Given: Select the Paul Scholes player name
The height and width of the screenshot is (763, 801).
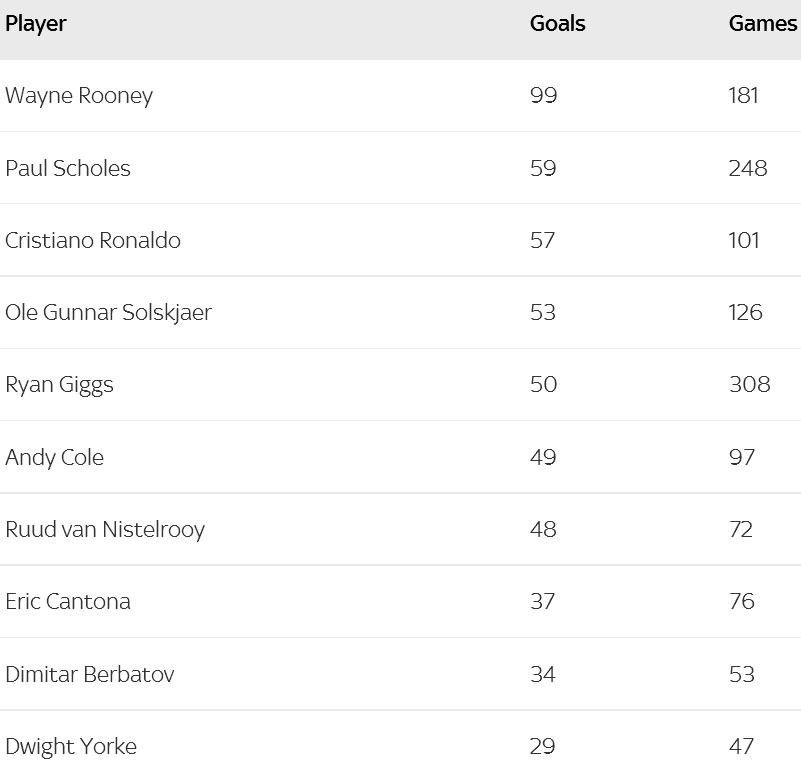Looking at the screenshot, I should coord(68,168).
